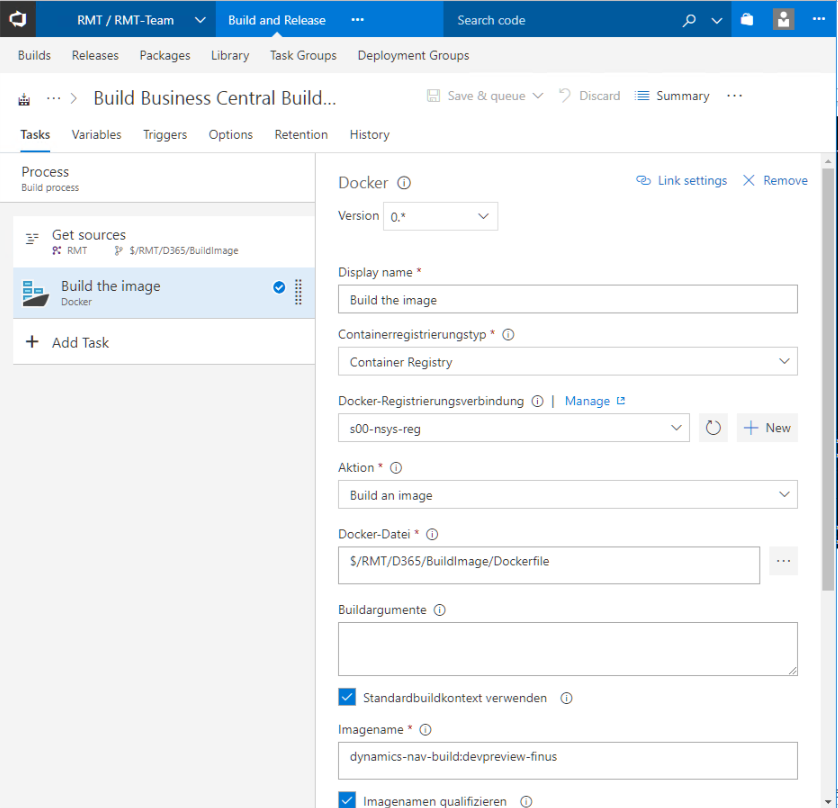Viewport: 838px width, 808px height.
Task: Open the Options tab
Action: coord(231,135)
